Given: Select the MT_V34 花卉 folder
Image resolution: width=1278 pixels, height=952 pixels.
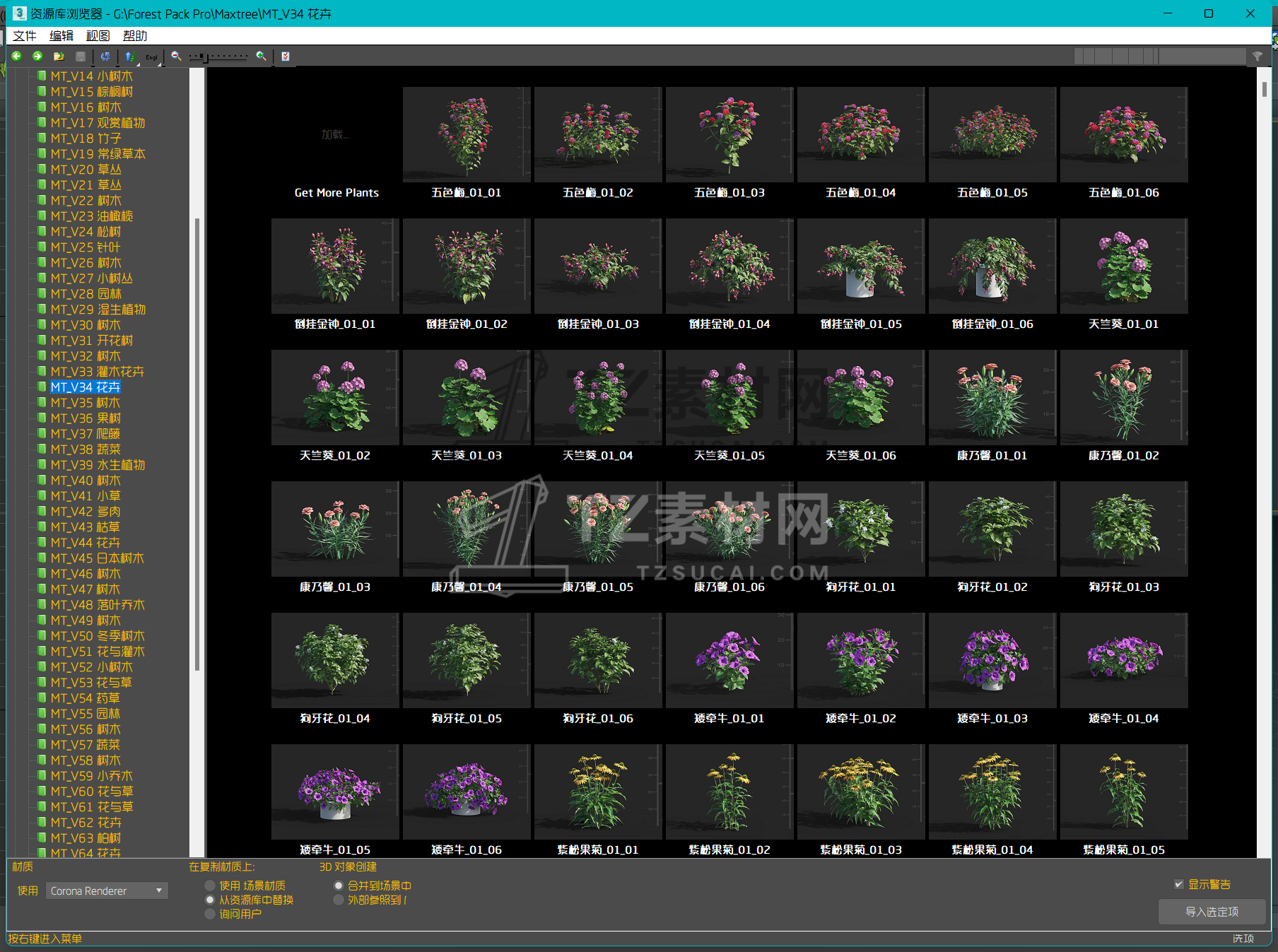Looking at the screenshot, I should click(x=86, y=387).
